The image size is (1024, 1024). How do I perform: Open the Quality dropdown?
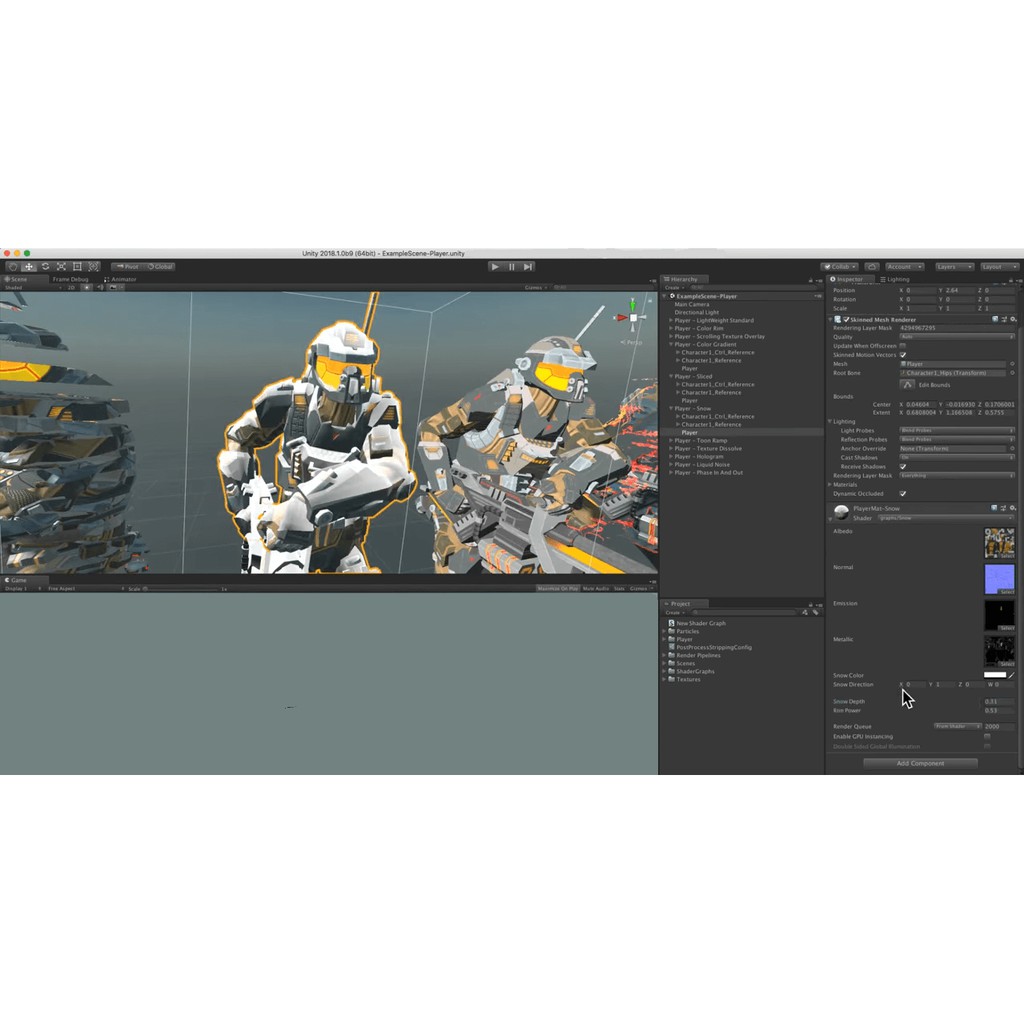pyautogui.click(x=957, y=336)
